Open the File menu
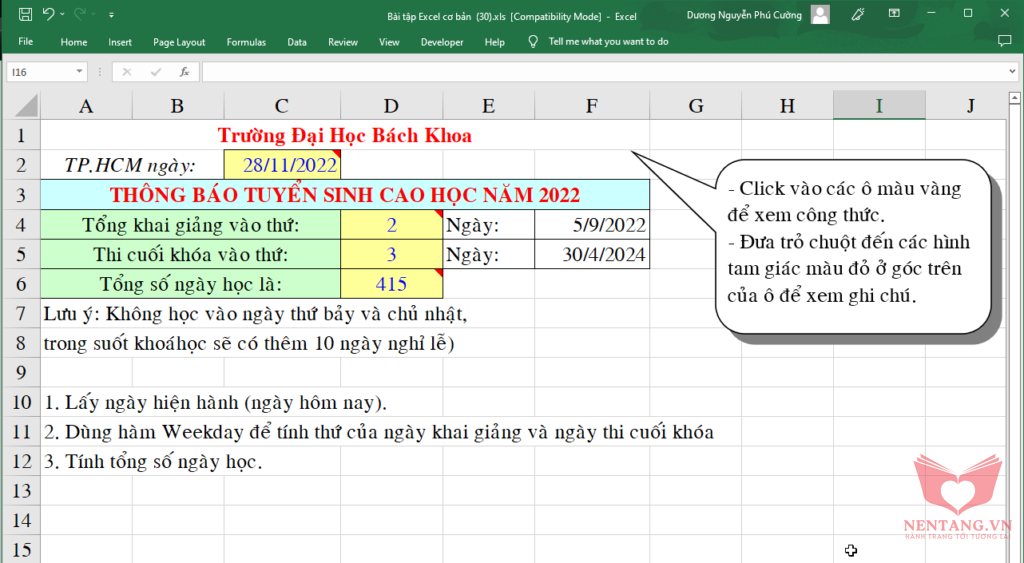1024x563 pixels. pyautogui.click(x=26, y=42)
